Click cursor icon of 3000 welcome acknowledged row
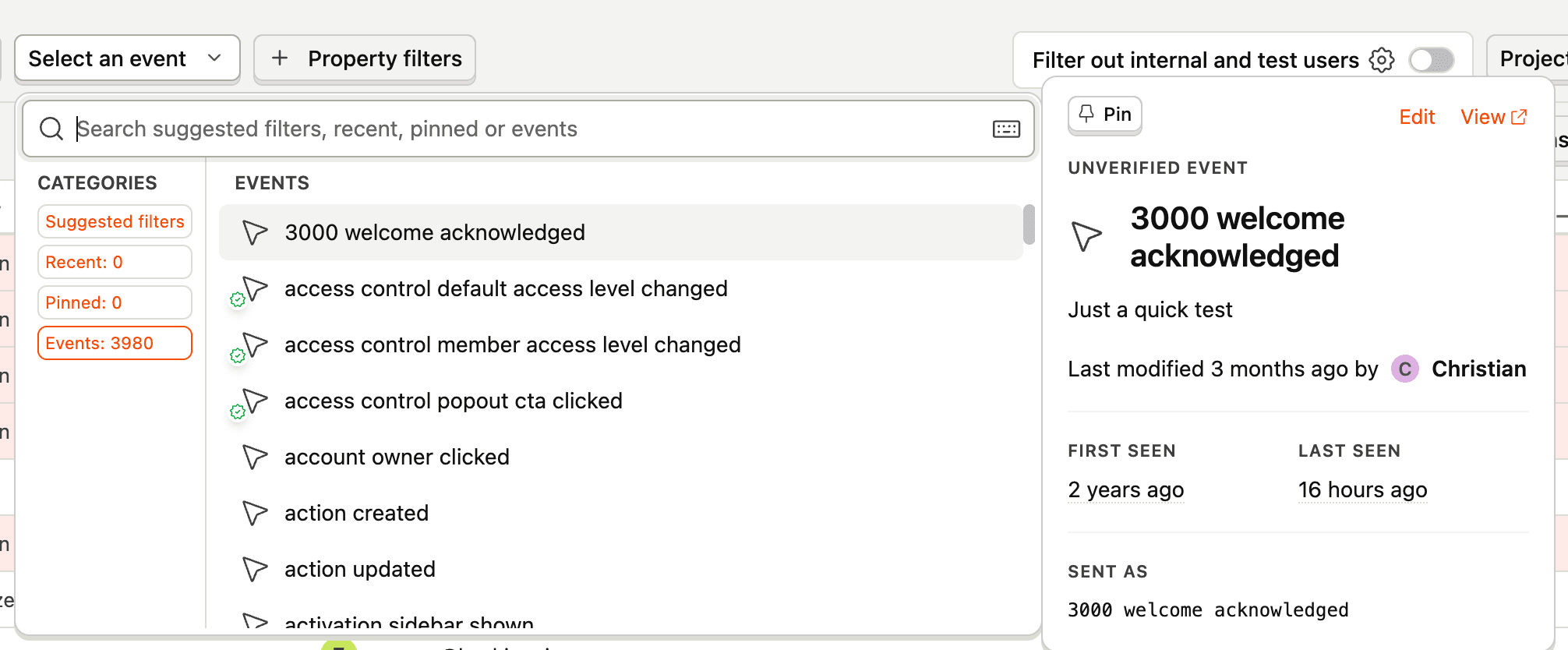This screenshot has width=1568, height=650. click(x=255, y=232)
